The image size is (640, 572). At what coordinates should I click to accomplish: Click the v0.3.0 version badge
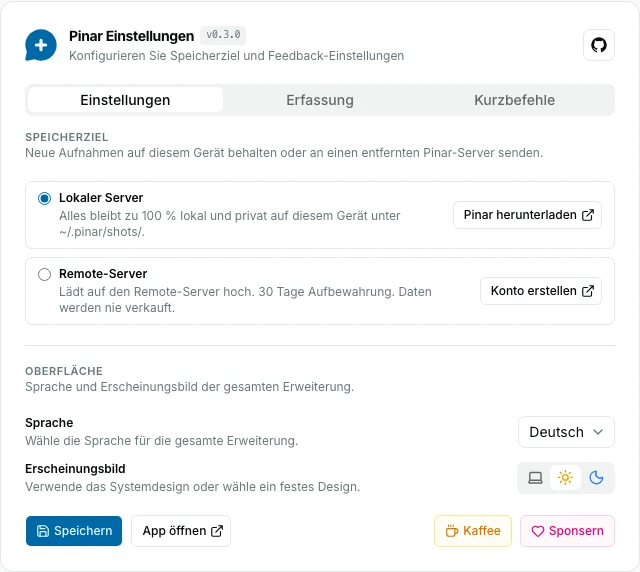tap(223, 35)
